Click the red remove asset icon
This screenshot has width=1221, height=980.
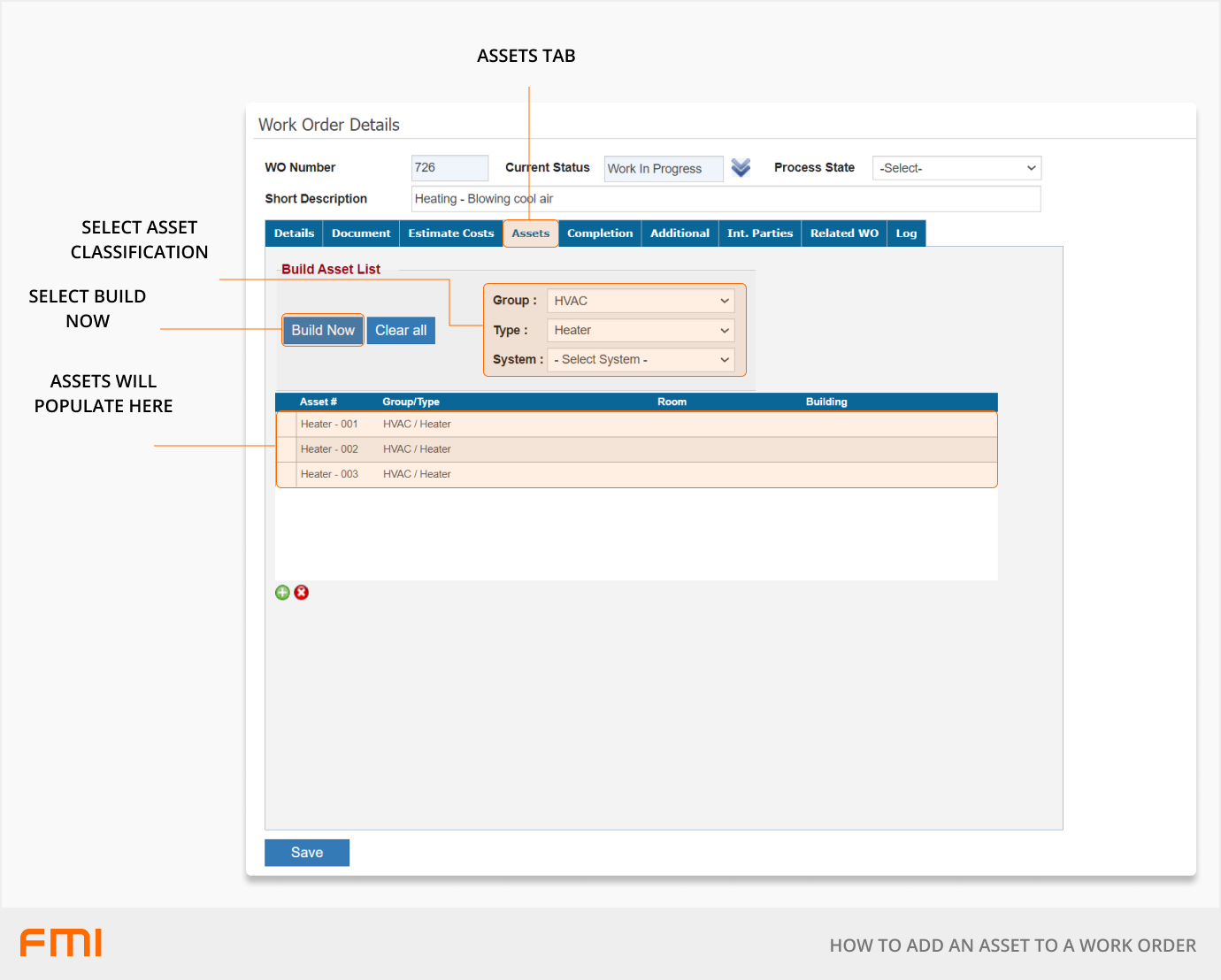[302, 593]
